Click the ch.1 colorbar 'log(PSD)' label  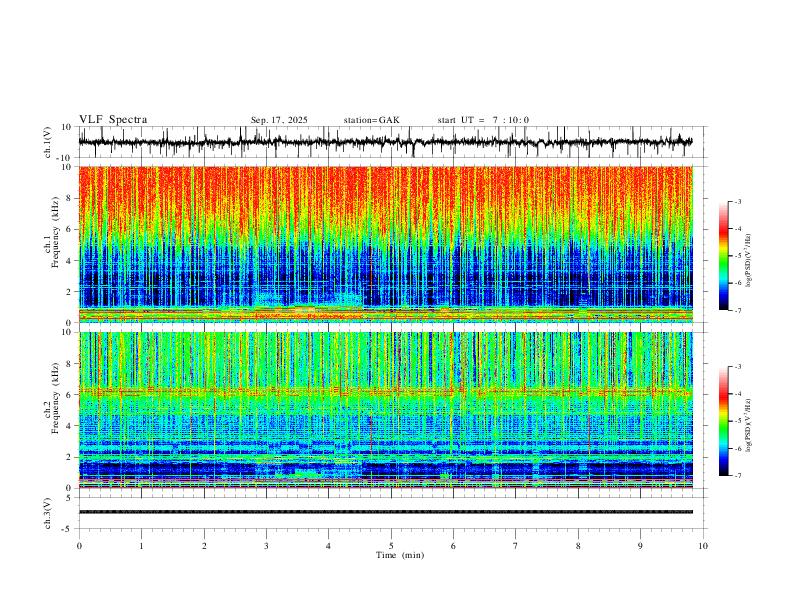(748, 261)
